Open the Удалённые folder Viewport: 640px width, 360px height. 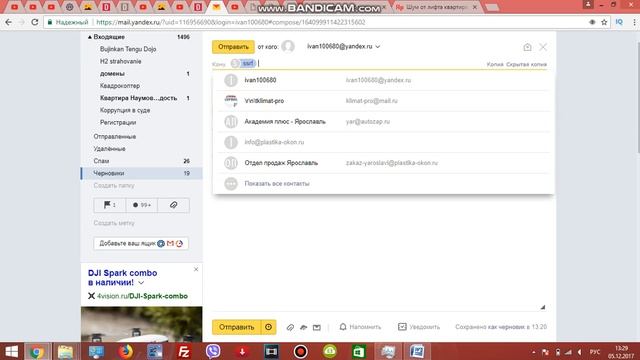(109, 149)
